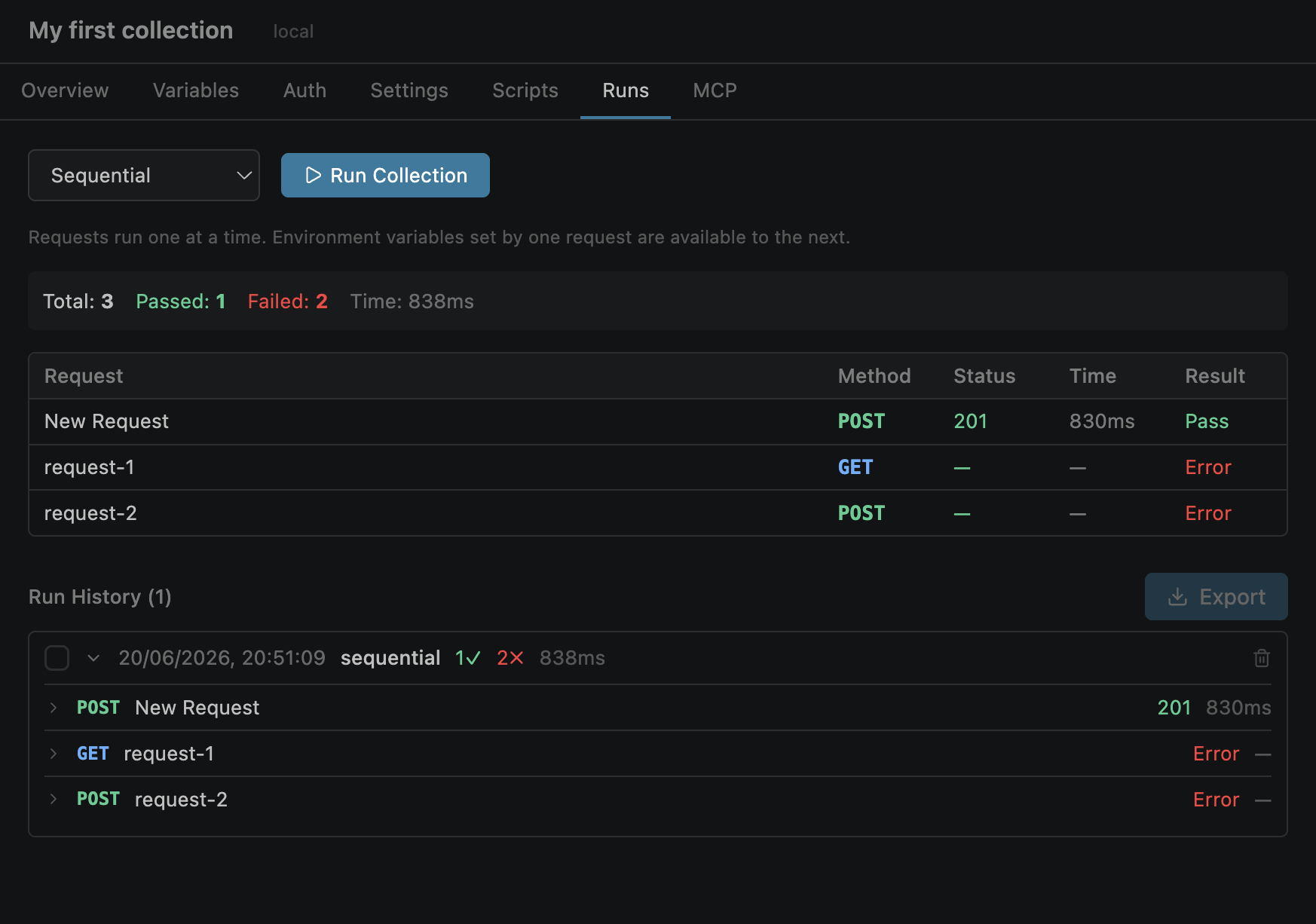Viewport: 1316px width, 924px height.
Task: Click the Time: 838ms summary label
Action: [x=412, y=301]
